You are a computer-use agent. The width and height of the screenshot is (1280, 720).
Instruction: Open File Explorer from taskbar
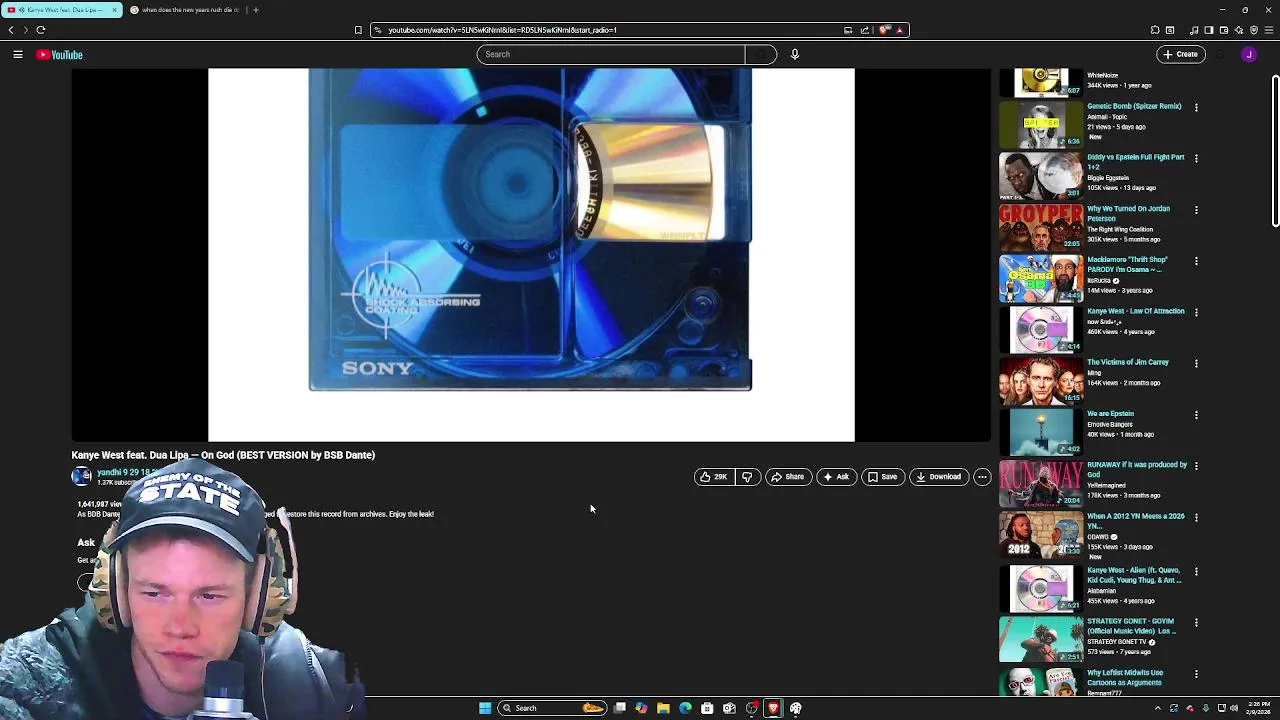coord(663,708)
